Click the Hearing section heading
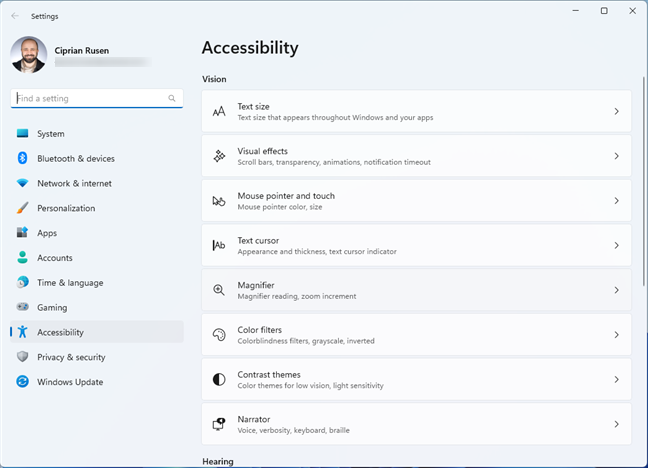The image size is (648, 468). click(218, 461)
